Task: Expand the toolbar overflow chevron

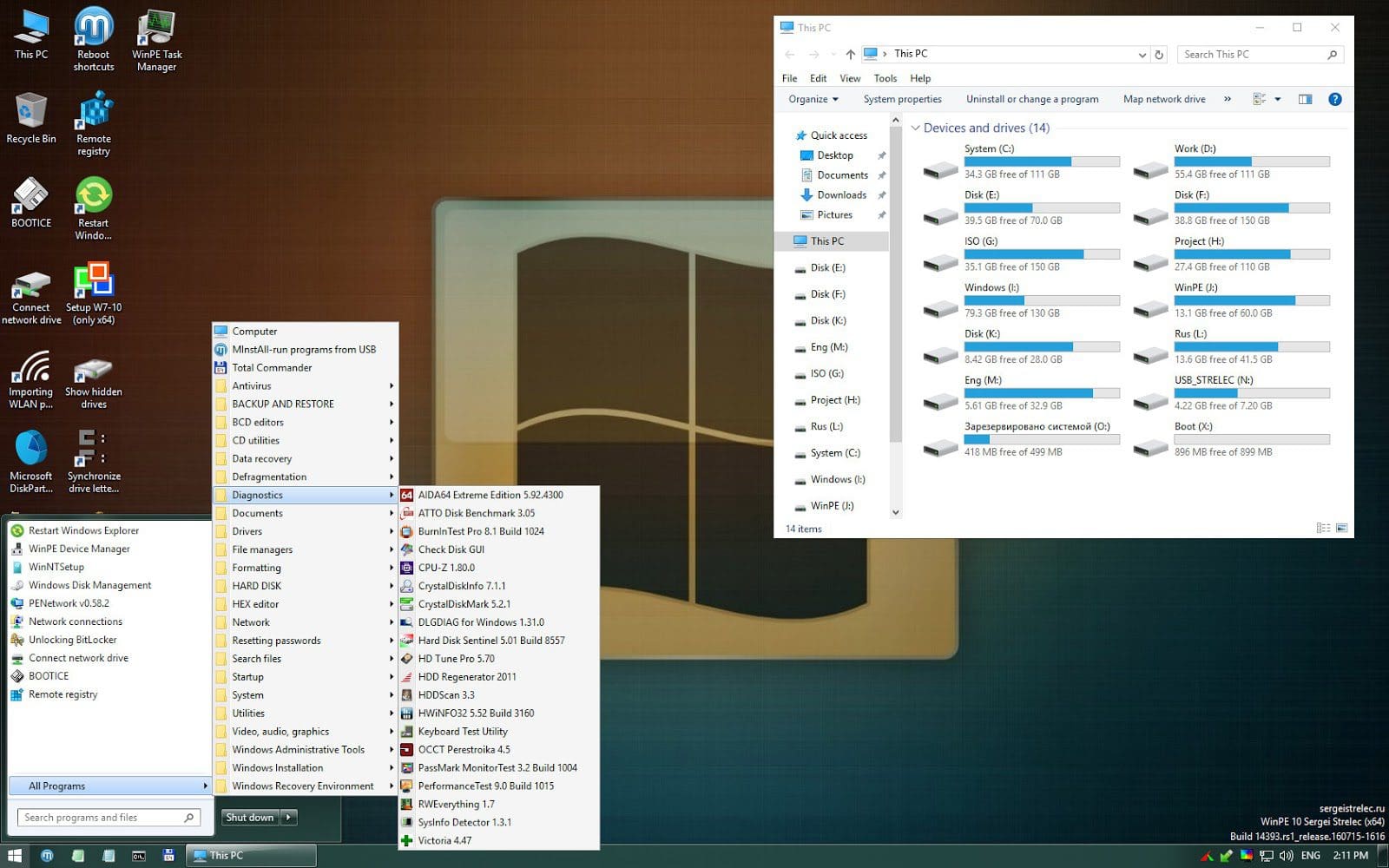Action: click(1228, 99)
